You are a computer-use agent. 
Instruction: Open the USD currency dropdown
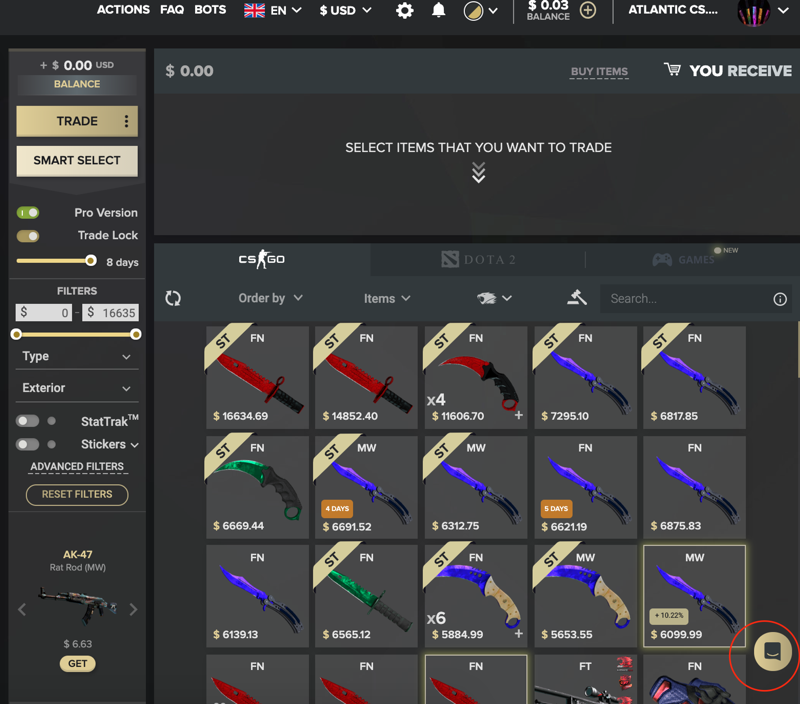345,10
